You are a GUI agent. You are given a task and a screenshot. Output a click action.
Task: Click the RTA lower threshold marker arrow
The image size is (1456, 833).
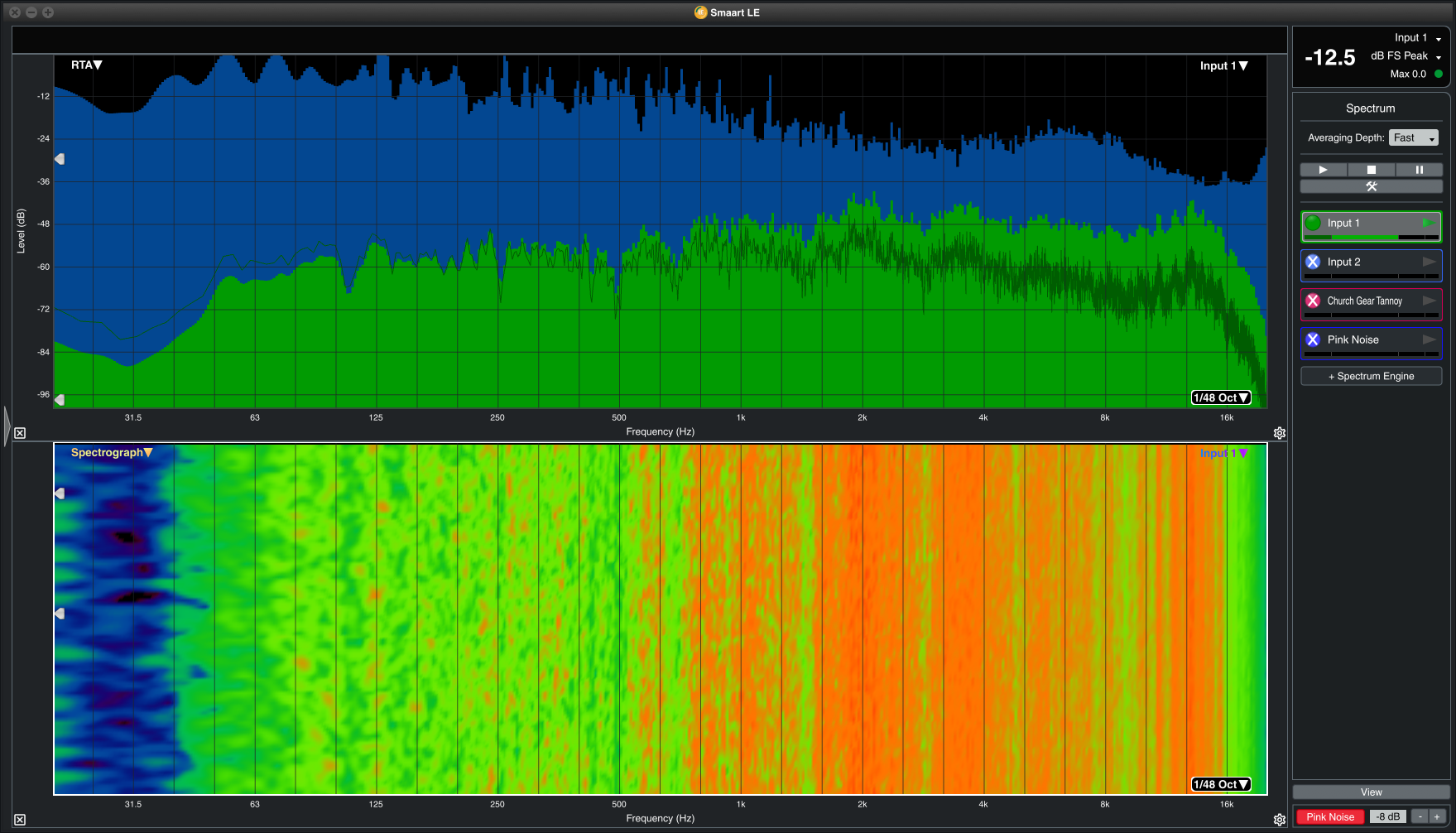[x=60, y=400]
